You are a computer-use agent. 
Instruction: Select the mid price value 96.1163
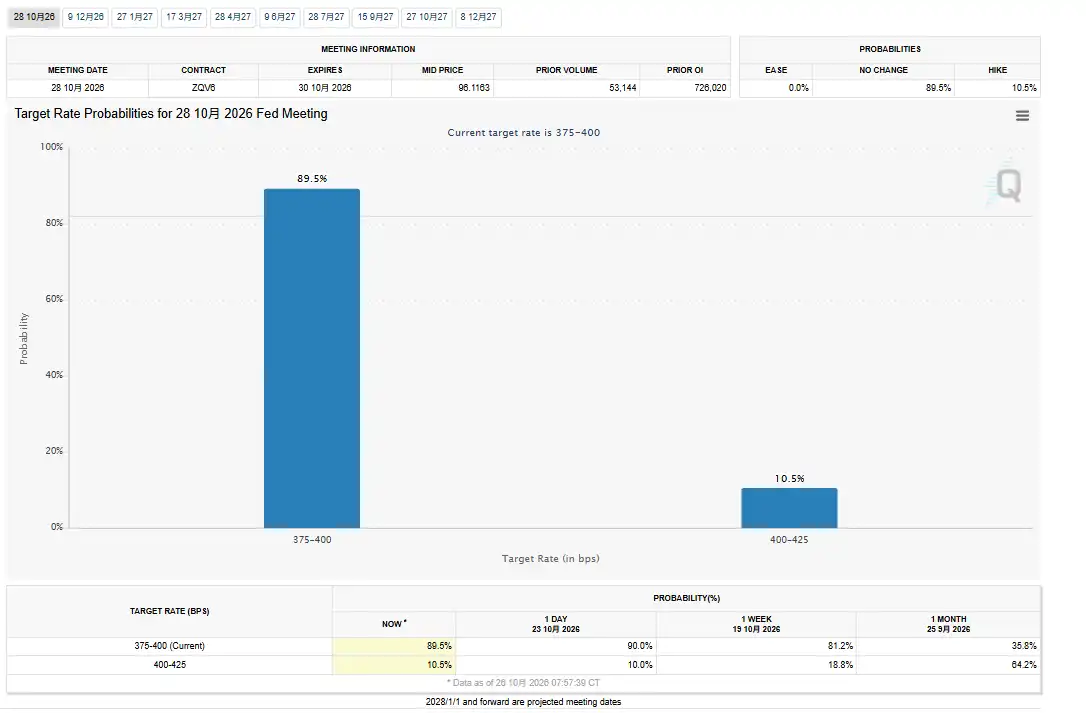click(474, 88)
